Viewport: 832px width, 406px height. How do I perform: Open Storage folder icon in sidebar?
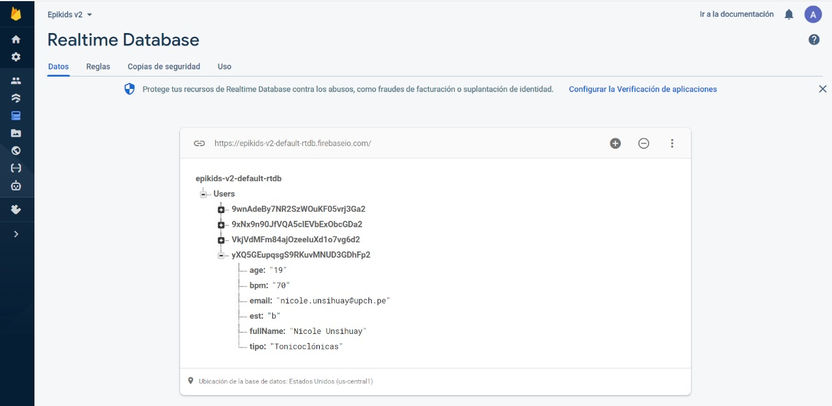pos(16,133)
